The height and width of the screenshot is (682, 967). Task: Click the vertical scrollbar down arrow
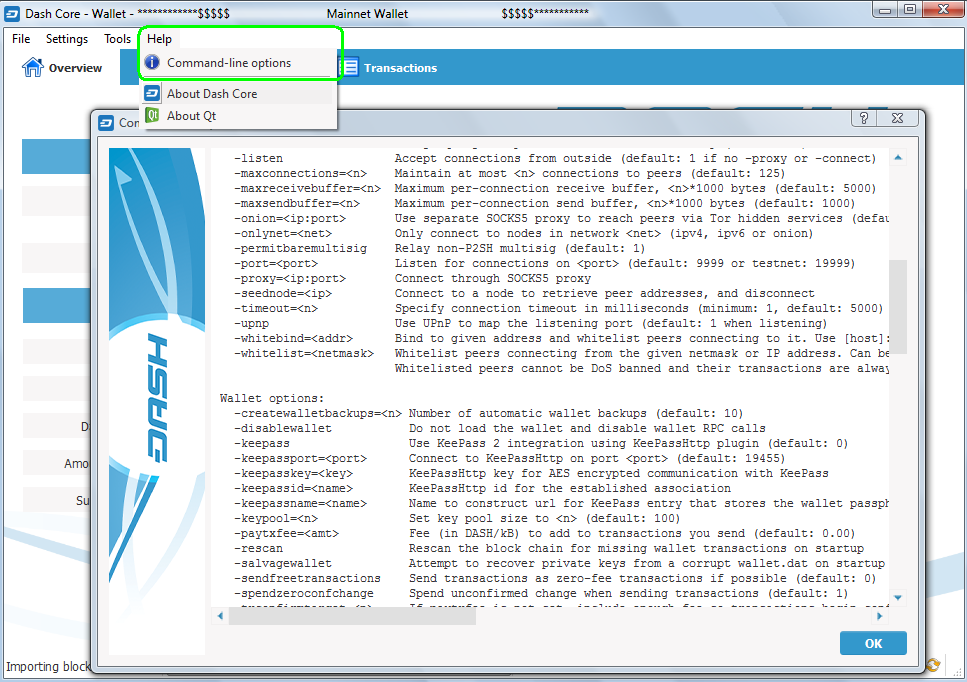[x=898, y=598]
